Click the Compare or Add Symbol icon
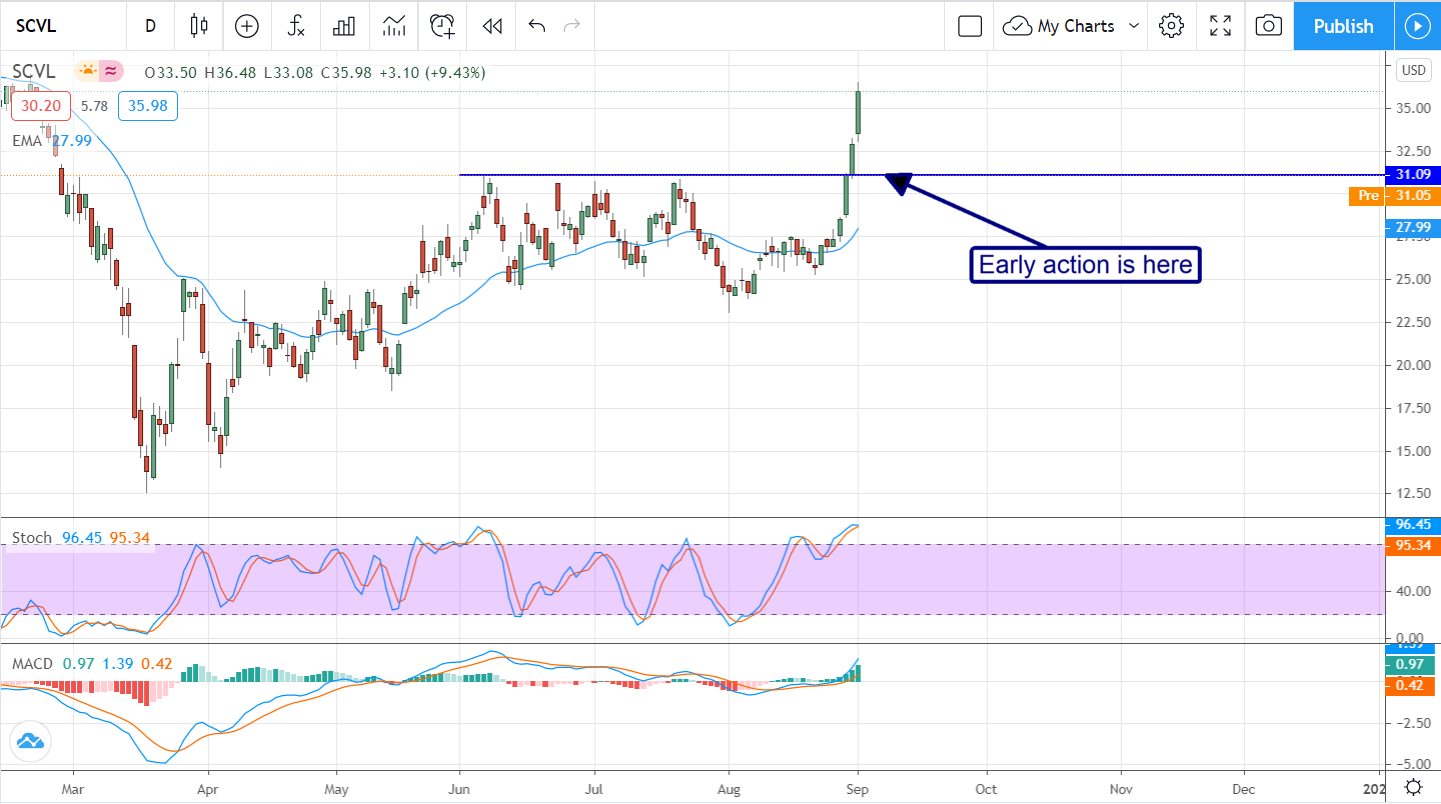1441x804 pixels. point(246,26)
